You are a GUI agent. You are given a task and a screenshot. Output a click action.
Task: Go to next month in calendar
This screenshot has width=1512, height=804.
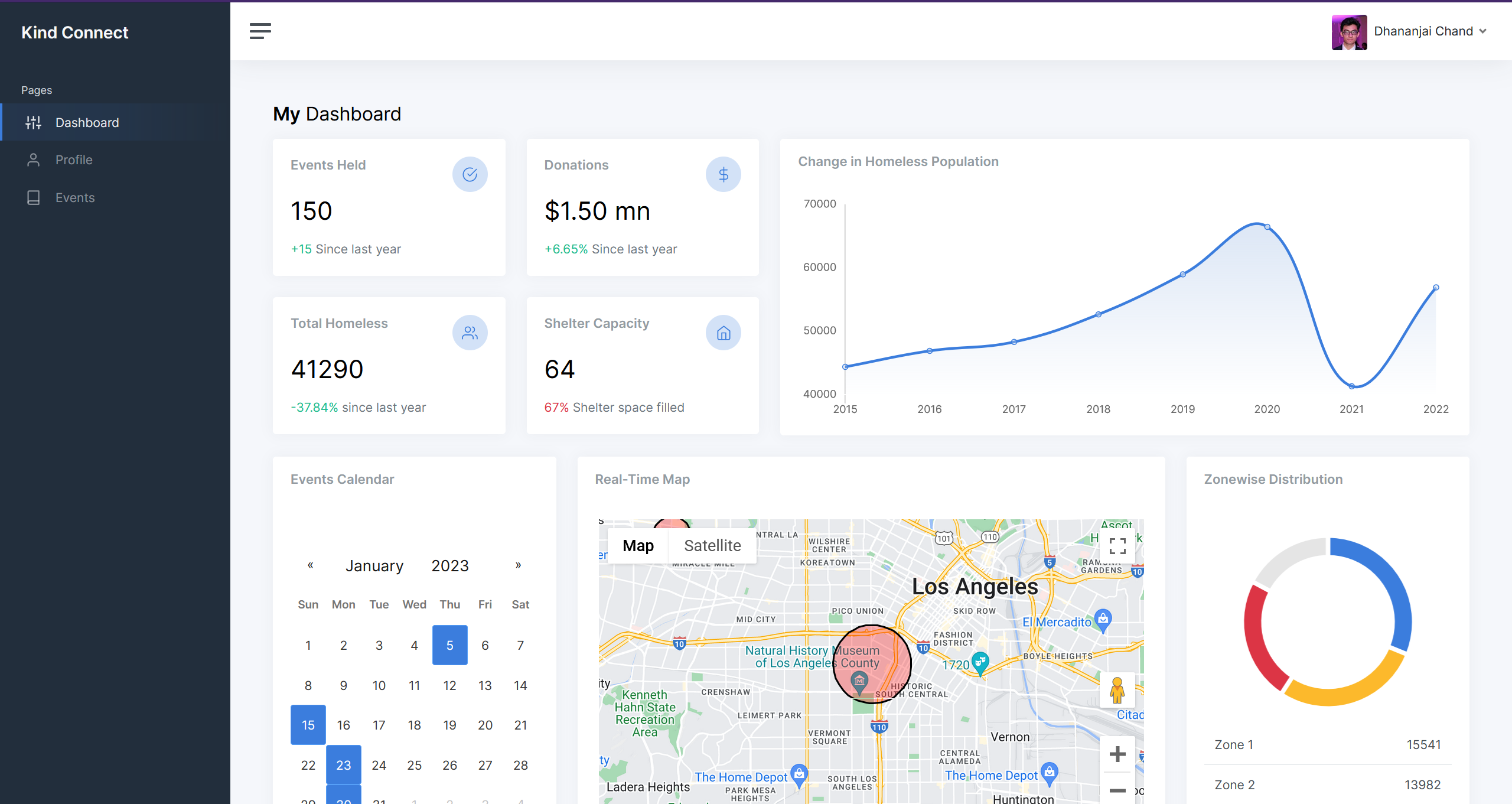[518, 565]
